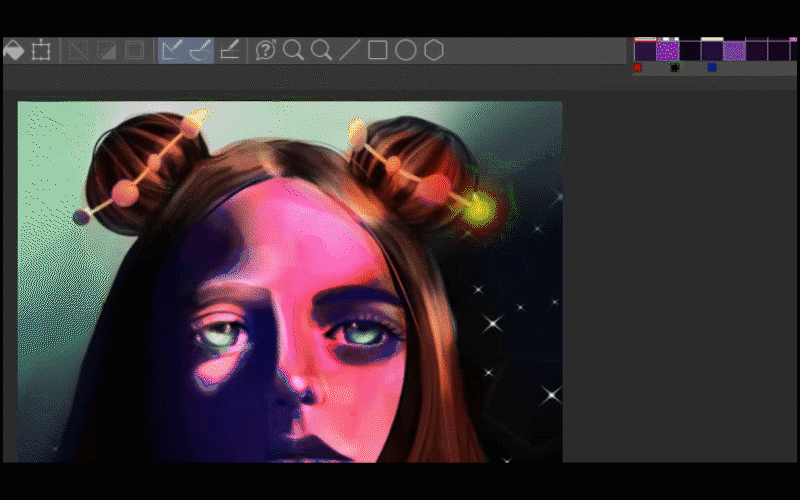This screenshot has width=800, height=500.
Task: Pick the medium purple patterned swatch
Action: (734, 51)
